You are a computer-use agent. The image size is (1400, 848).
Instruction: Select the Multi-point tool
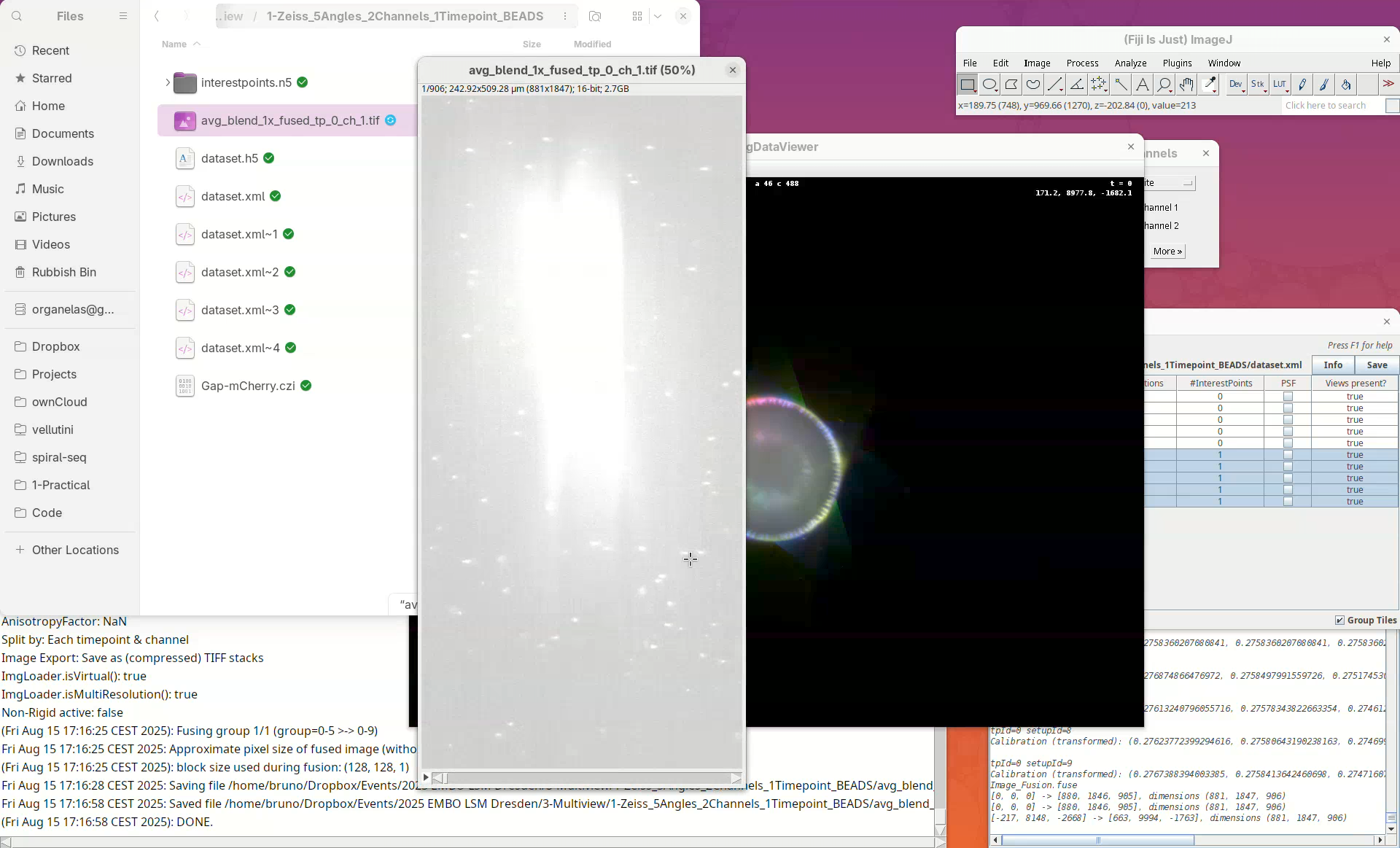1099,85
